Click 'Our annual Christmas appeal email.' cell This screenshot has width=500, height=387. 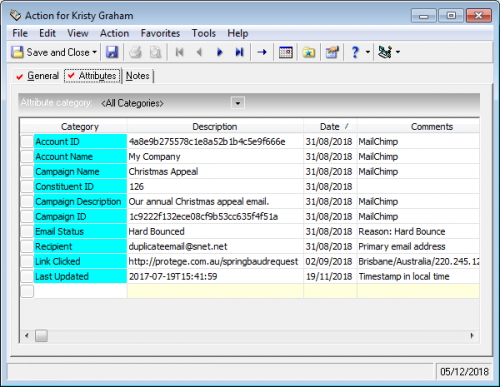tap(215, 201)
